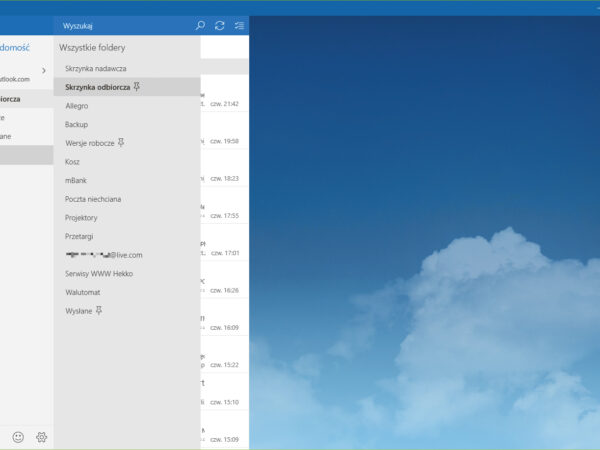600x450 pixels.
Task: Click the search magnifier icon
Action: pos(201,25)
